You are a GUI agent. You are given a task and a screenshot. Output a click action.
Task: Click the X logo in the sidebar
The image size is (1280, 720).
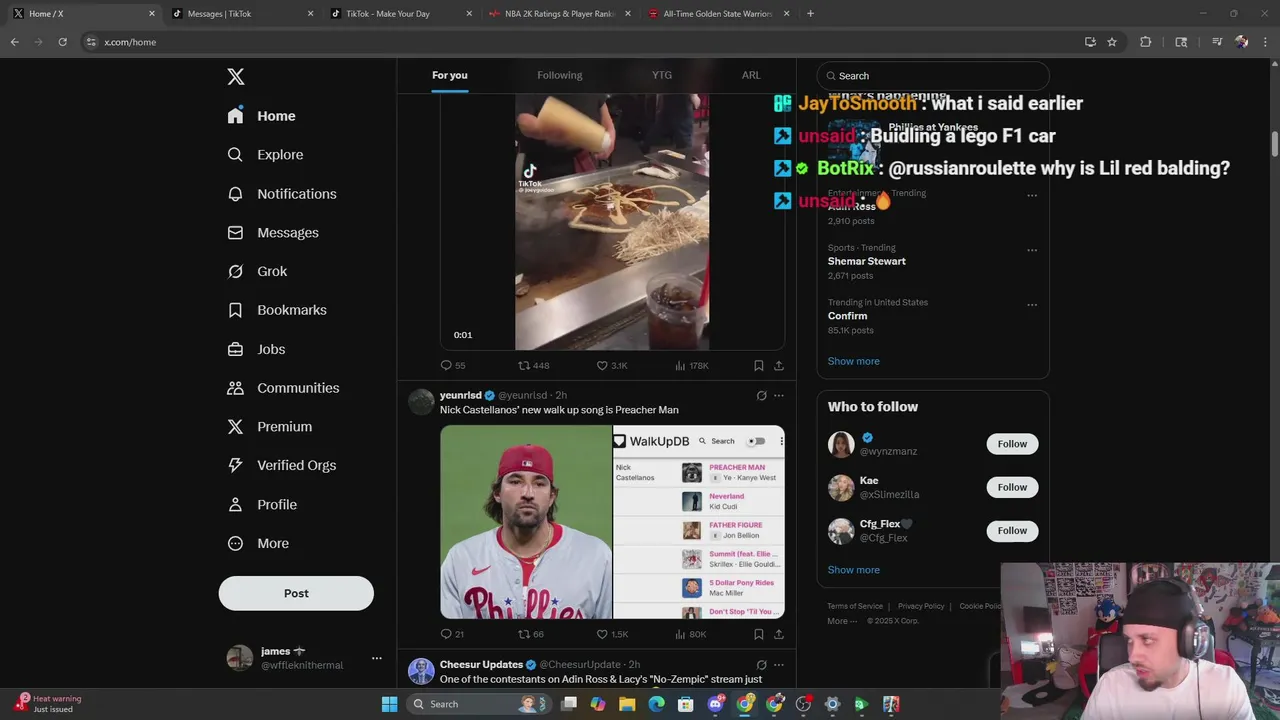[x=236, y=77]
